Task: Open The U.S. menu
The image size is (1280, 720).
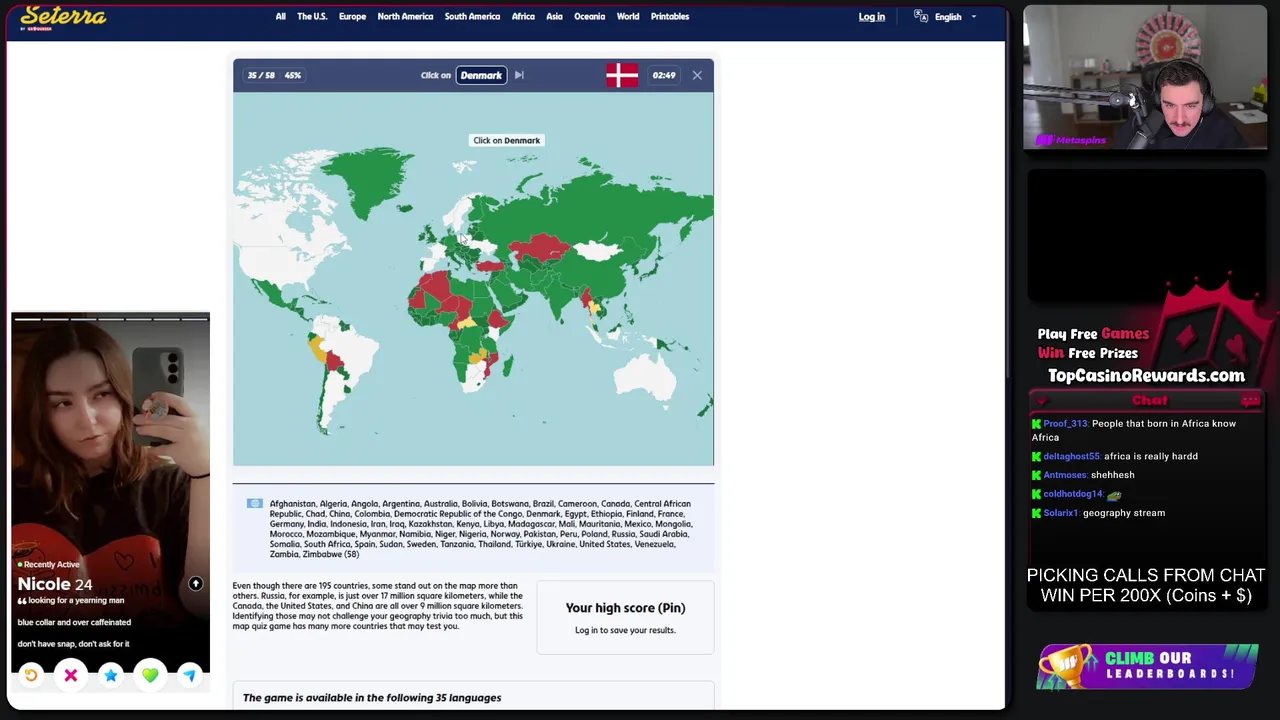Action: (312, 17)
